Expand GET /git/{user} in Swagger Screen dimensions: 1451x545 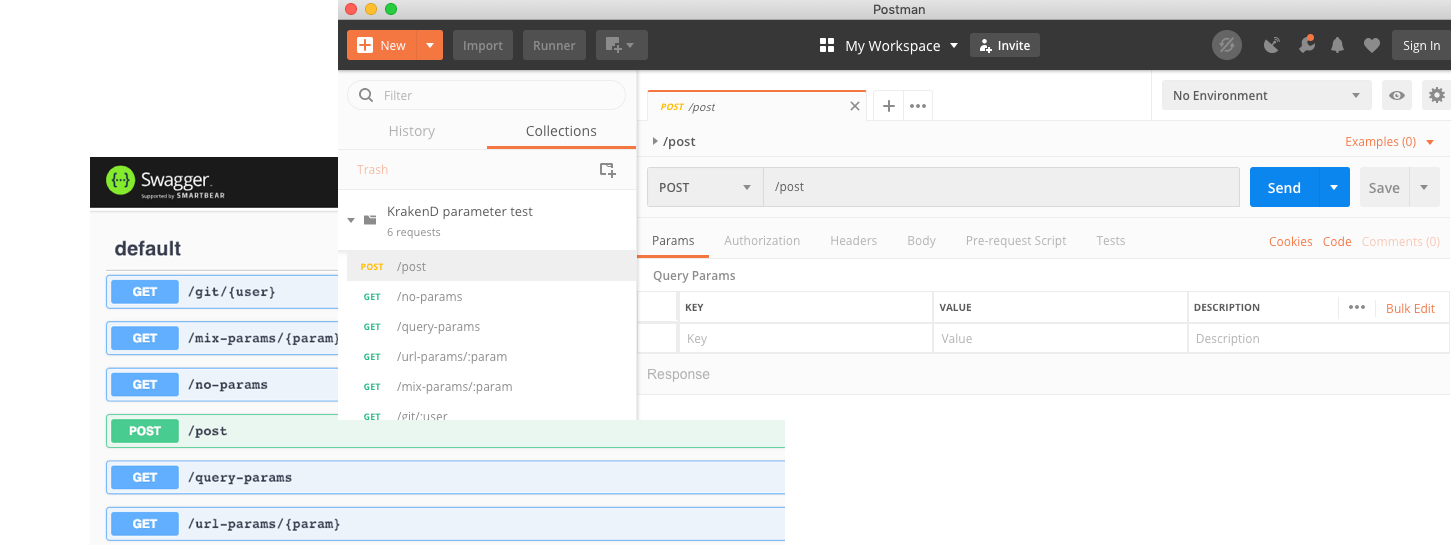[x=222, y=292]
